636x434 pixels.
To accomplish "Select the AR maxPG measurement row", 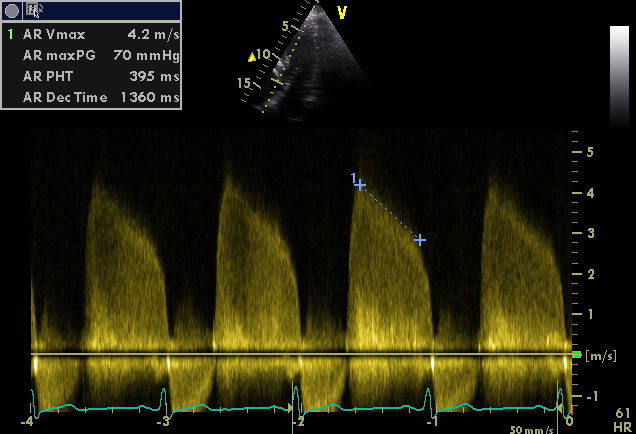I will click(x=100, y=54).
